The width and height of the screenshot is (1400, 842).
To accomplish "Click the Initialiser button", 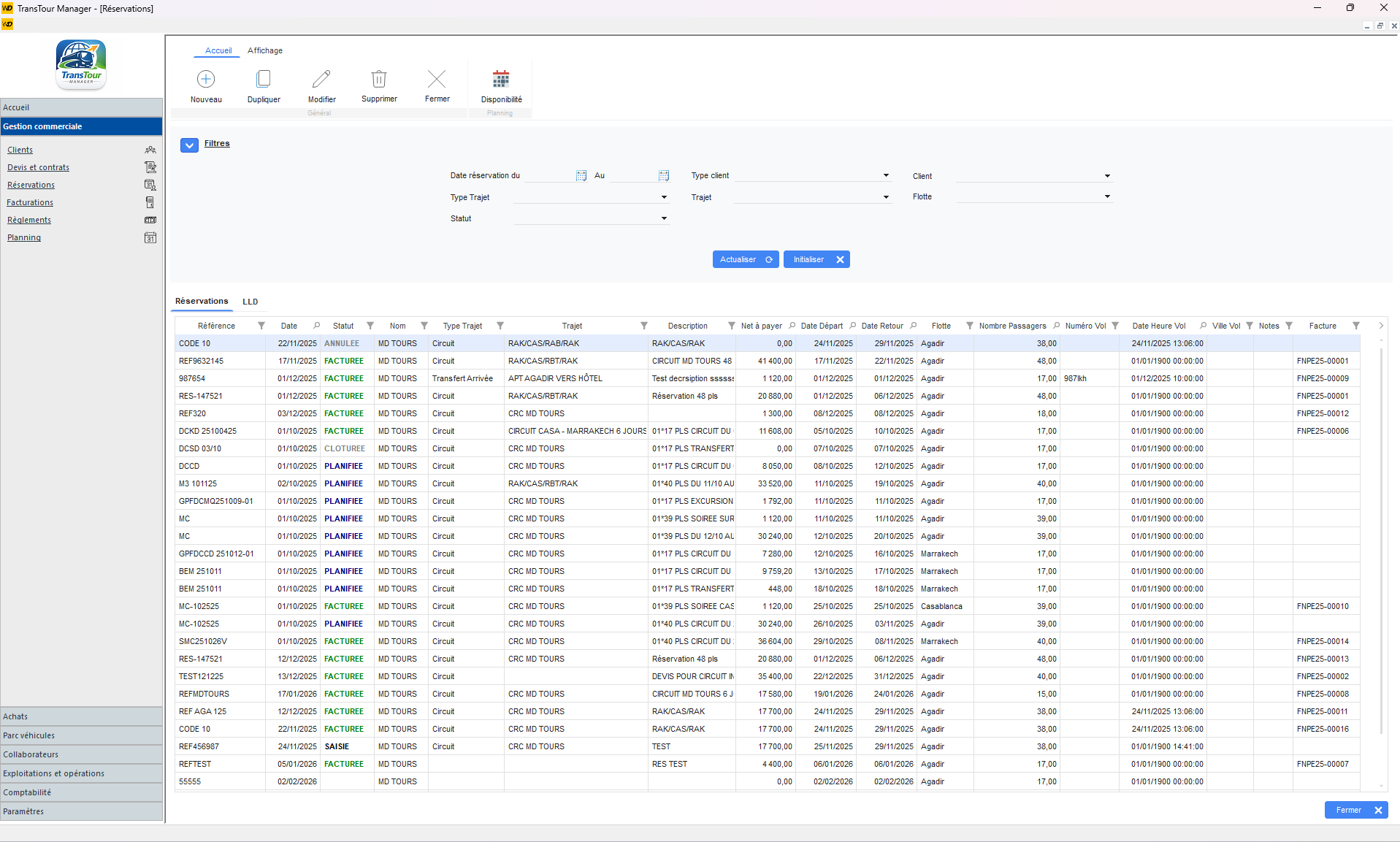I will click(816, 259).
